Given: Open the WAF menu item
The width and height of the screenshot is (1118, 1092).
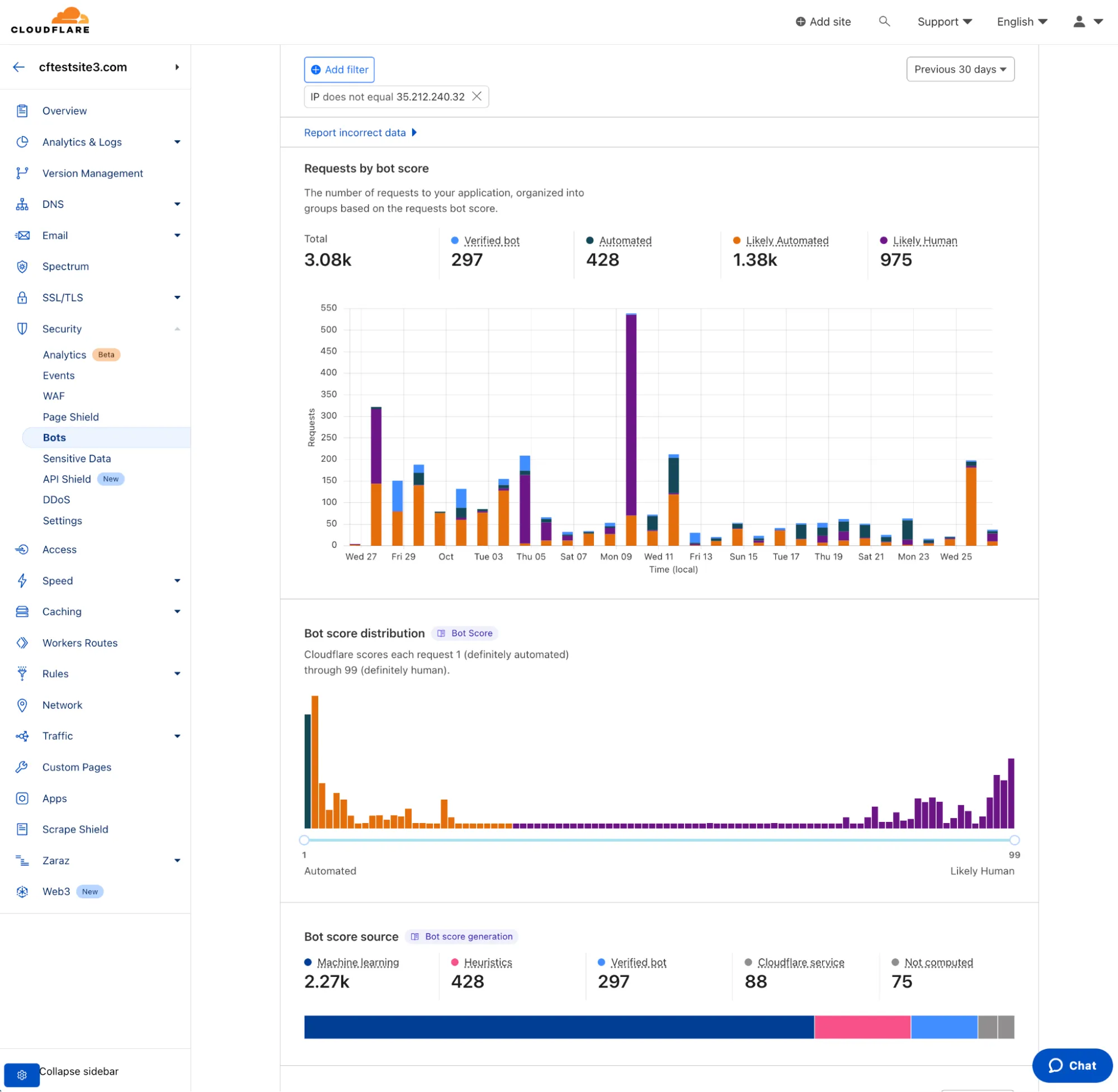Looking at the screenshot, I should (53, 396).
